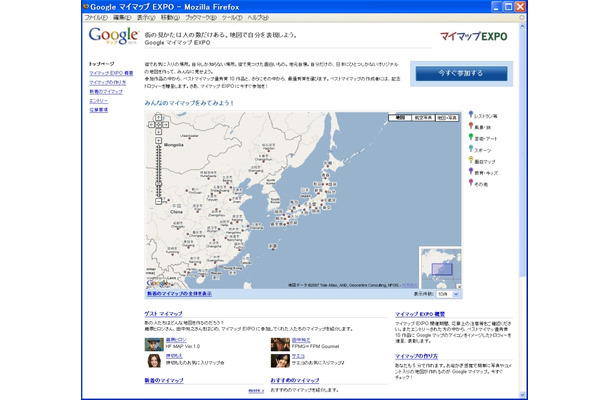Click the 今すぐ参加する button
Viewport: 610px width, 400px height.
[x=461, y=73]
